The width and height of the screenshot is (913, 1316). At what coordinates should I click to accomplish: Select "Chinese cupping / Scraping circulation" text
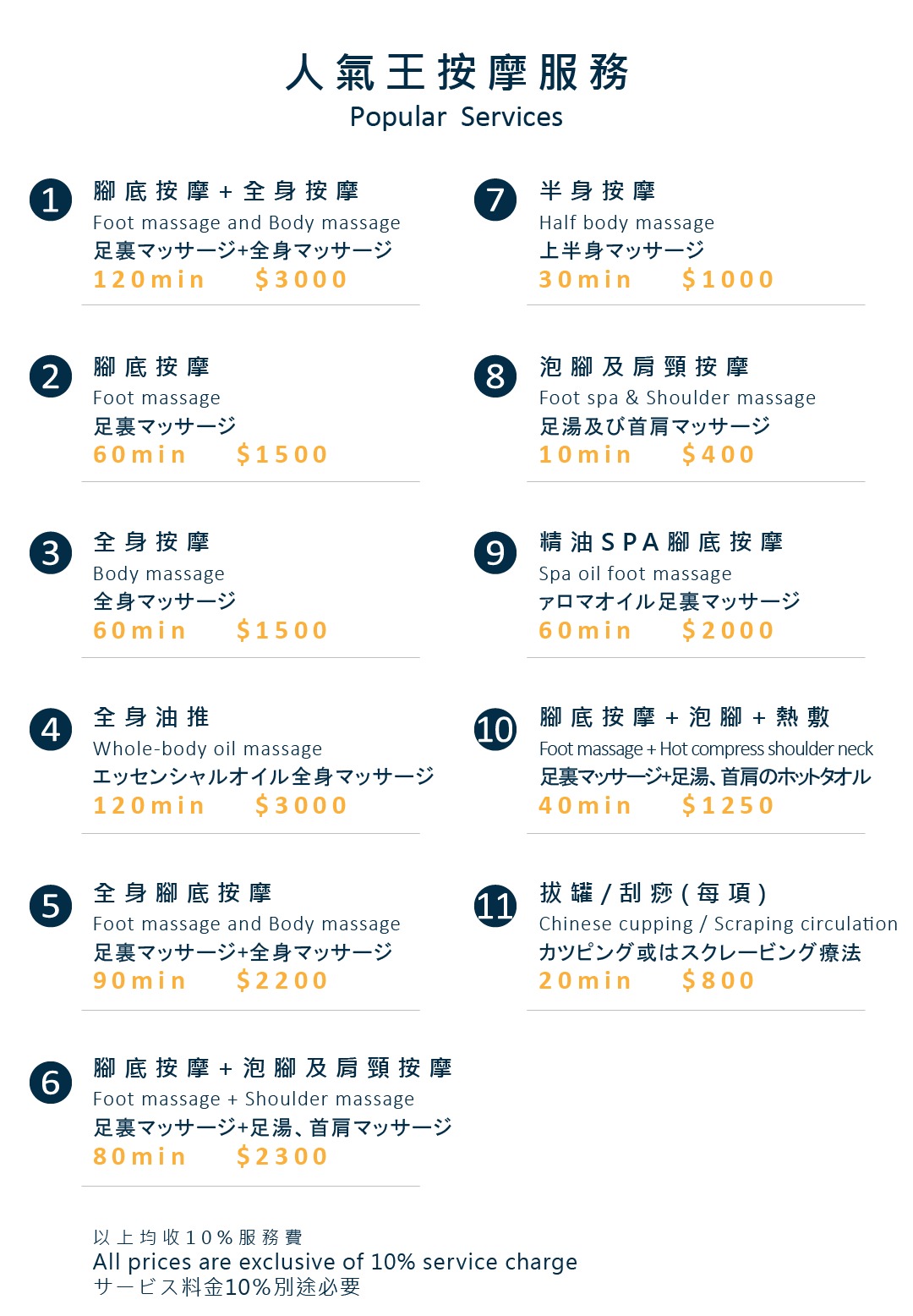click(718, 924)
